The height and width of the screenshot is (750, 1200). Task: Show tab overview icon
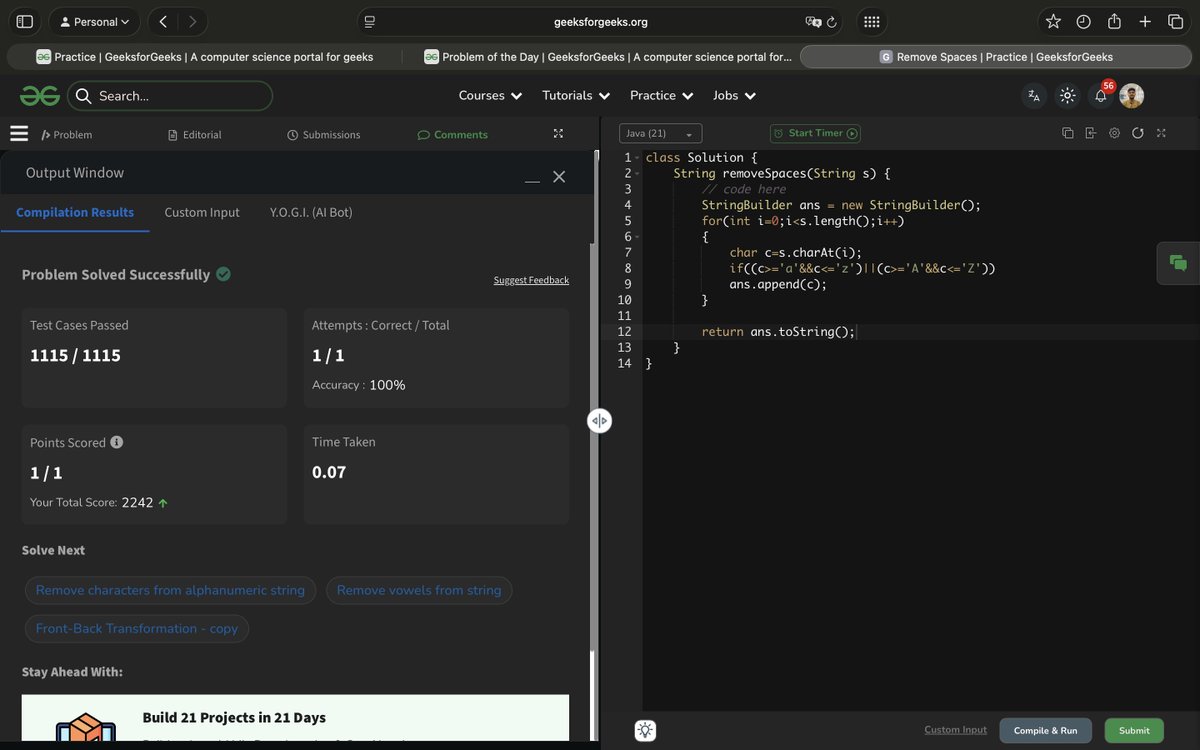tap(1175, 21)
